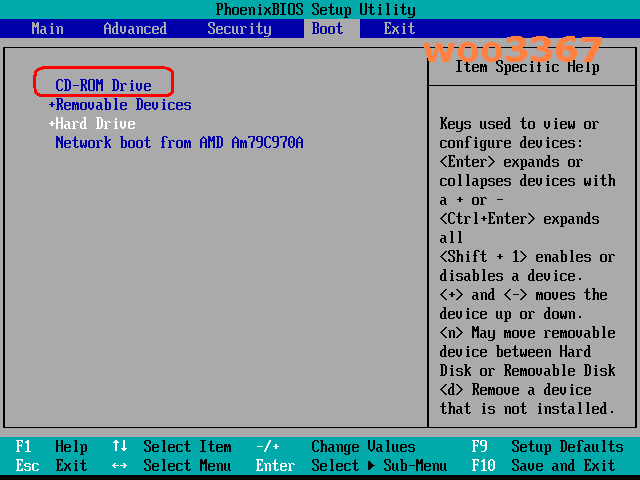Screen dimensions: 640x480
Task: Click the up-down arrows icon for Select Item
Action: click(x=120, y=447)
